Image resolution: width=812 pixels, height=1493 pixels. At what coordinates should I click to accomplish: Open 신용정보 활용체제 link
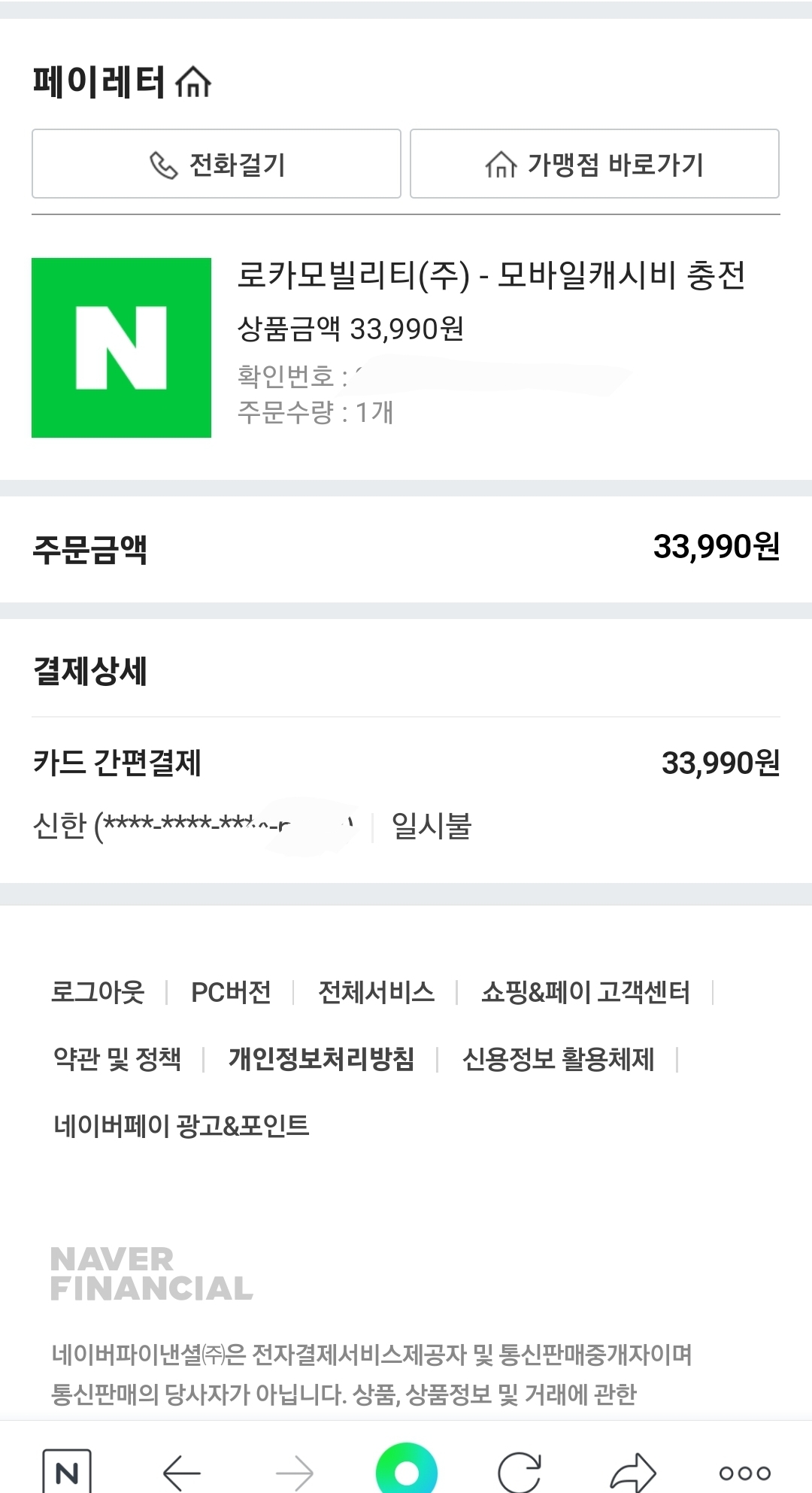click(x=558, y=1059)
